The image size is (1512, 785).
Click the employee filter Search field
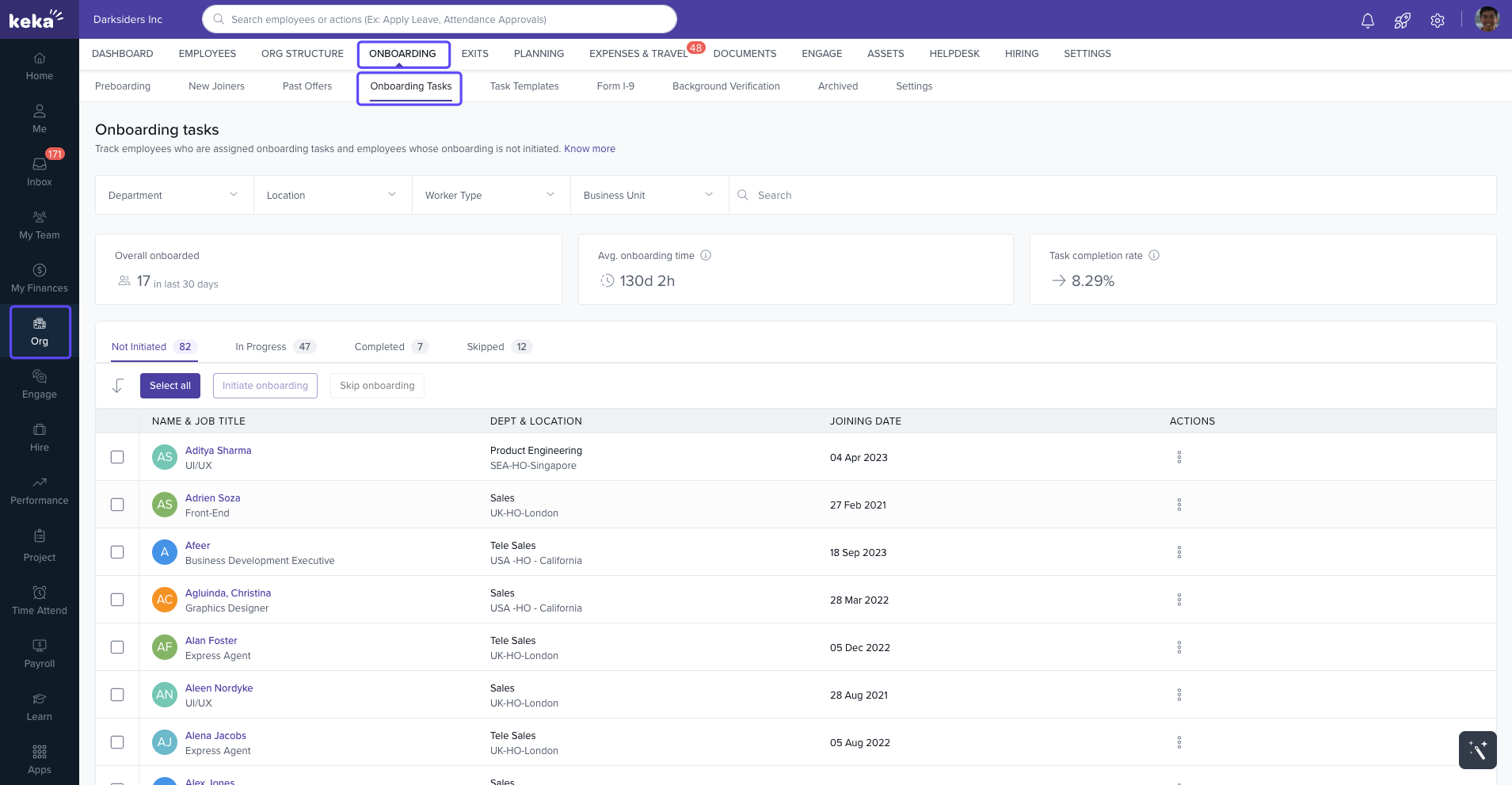[x=1109, y=195]
